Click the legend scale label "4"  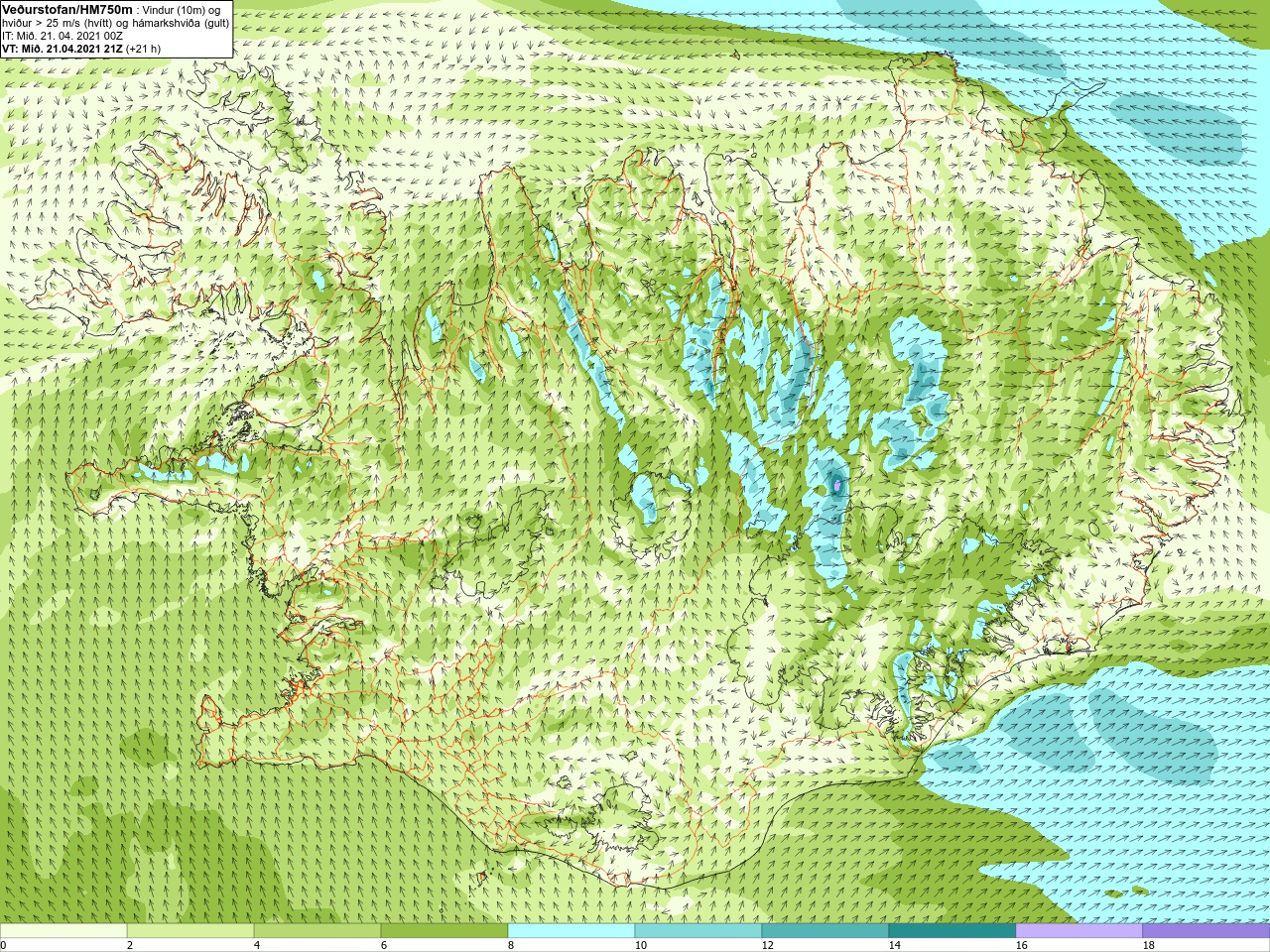(257, 945)
